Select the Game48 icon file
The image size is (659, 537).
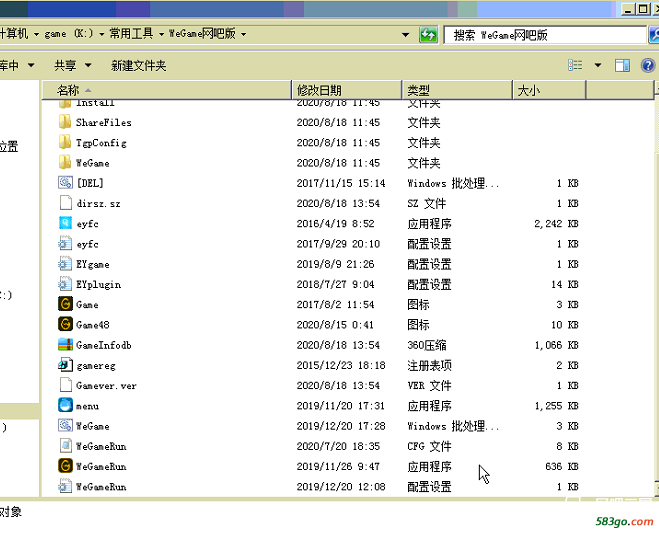click(x=92, y=325)
